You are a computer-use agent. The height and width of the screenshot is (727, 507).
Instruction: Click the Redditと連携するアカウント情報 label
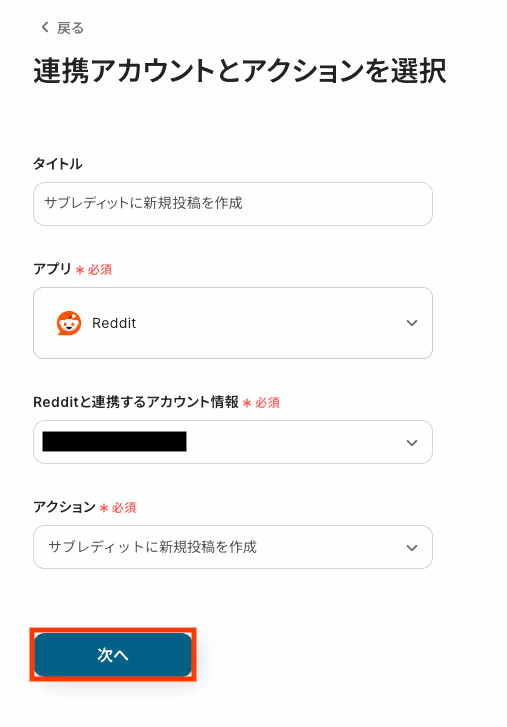point(136,402)
